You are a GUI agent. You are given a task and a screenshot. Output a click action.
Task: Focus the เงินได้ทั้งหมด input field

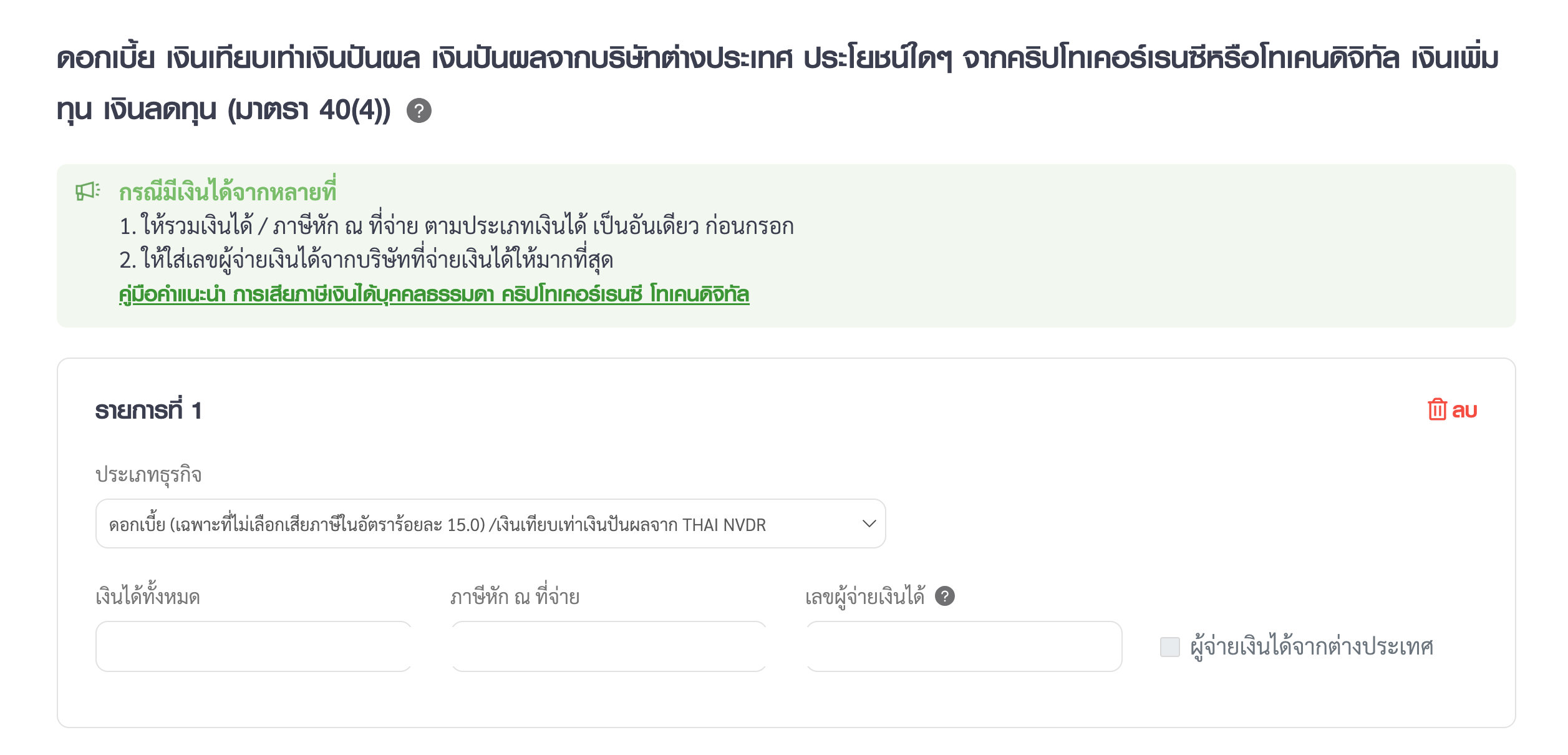(254, 646)
